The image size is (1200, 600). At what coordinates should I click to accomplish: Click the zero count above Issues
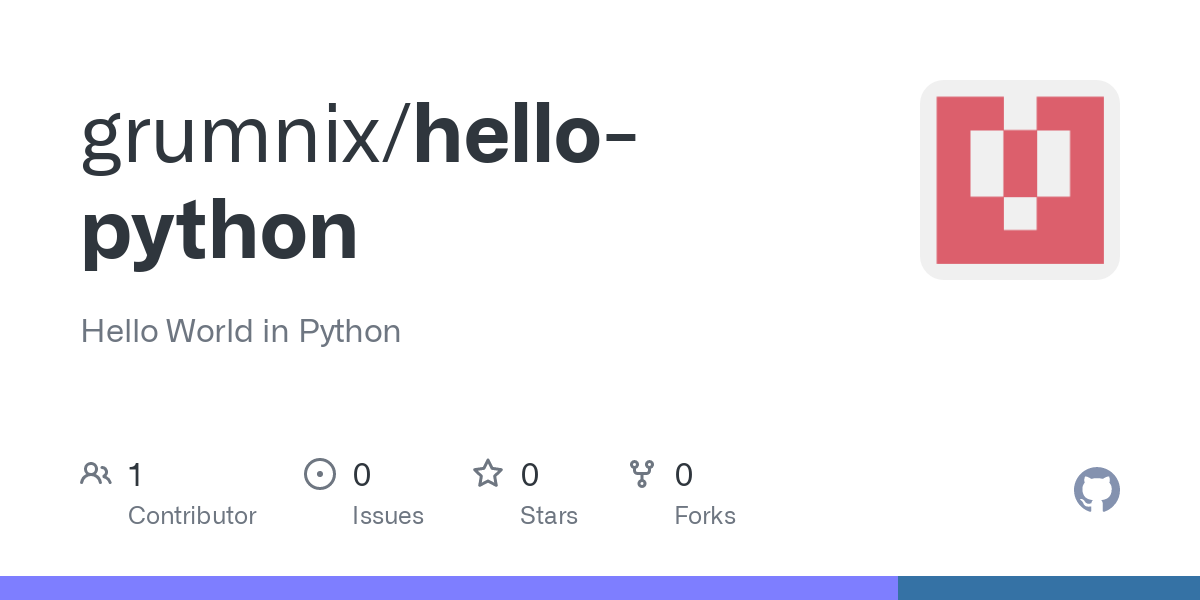[362, 474]
